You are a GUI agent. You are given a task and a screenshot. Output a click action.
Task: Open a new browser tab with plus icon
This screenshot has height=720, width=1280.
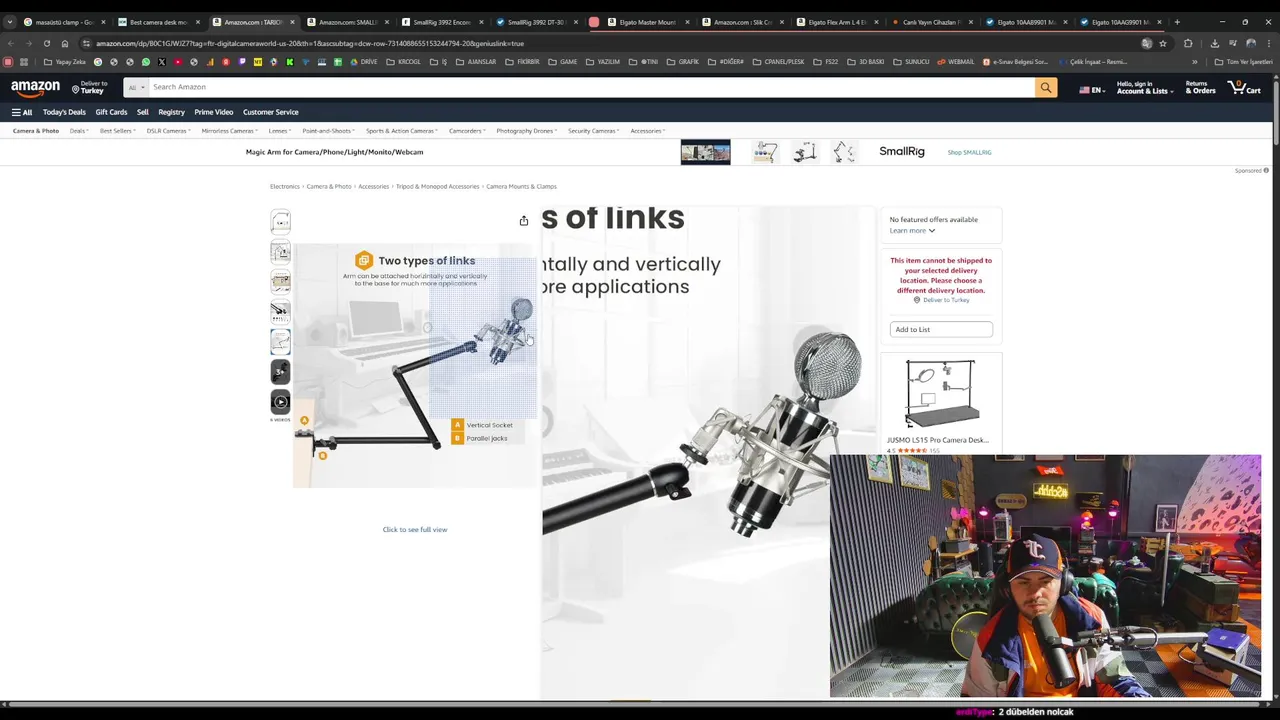click(1177, 22)
